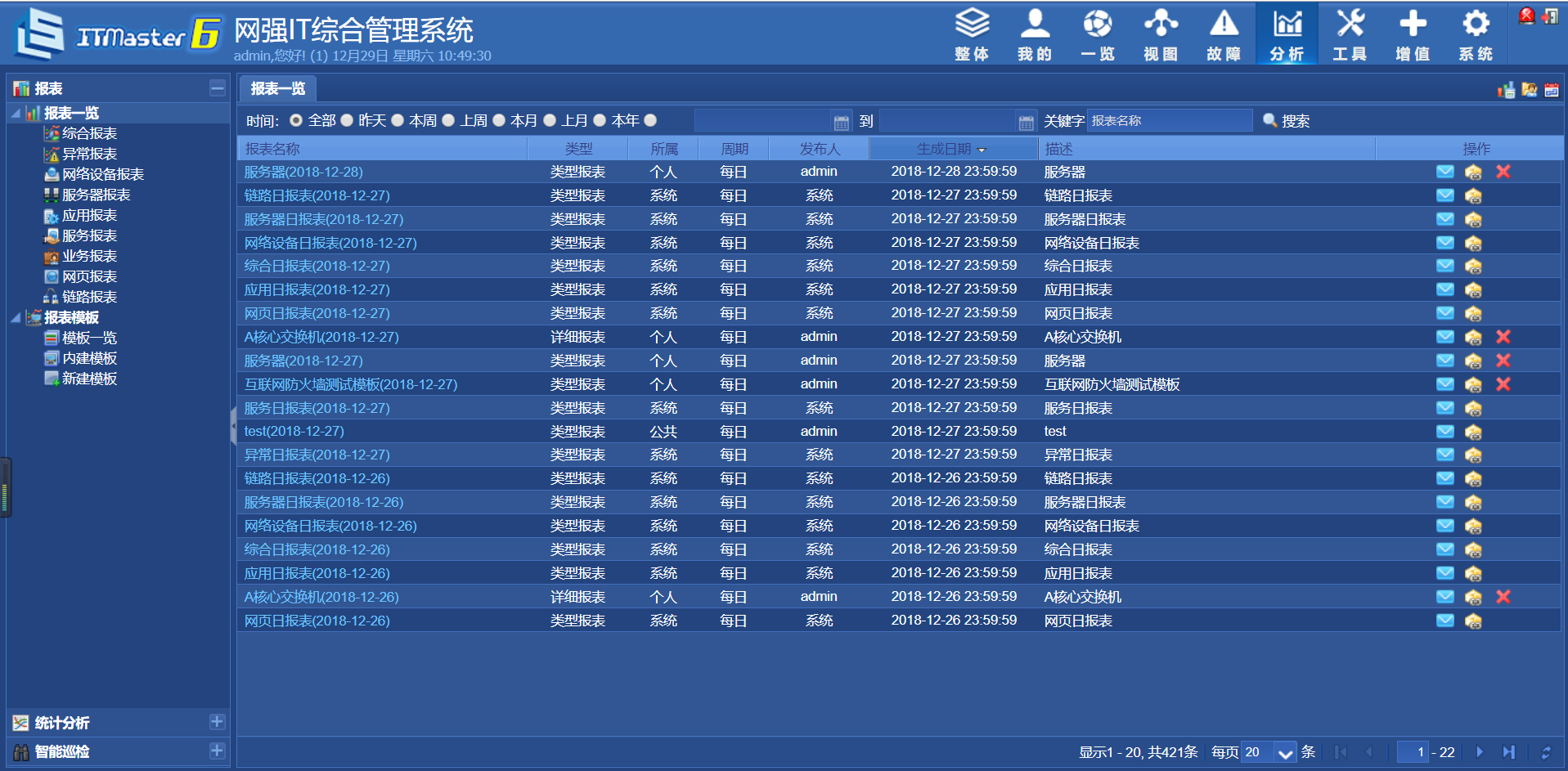The width and height of the screenshot is (1568, 771).
Task: Click inside the 报表名称 keyword input field
Action: click(1170, 120)
